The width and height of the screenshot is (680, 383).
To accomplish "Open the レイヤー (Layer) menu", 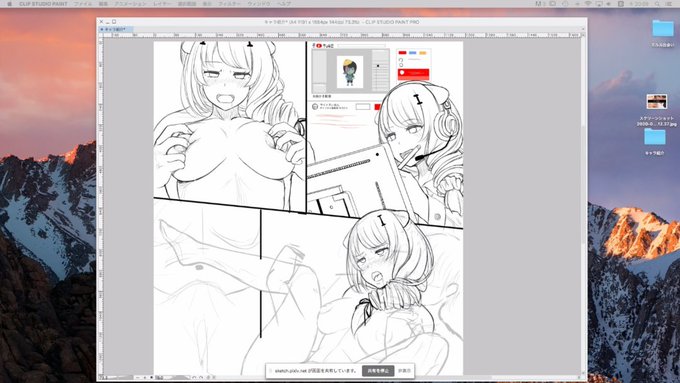I will tap(162, 3).
